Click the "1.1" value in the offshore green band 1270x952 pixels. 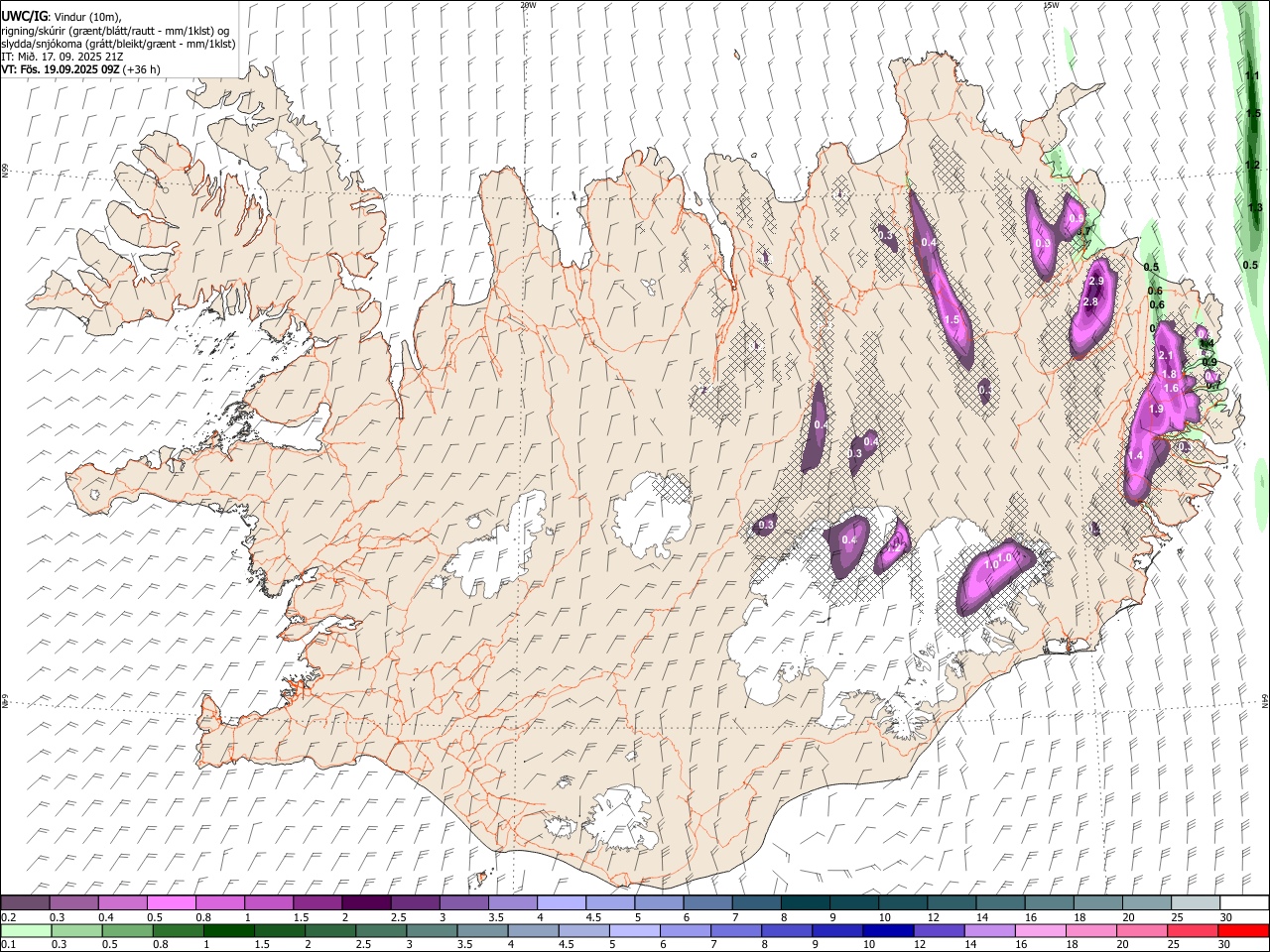coord(1252,76)
